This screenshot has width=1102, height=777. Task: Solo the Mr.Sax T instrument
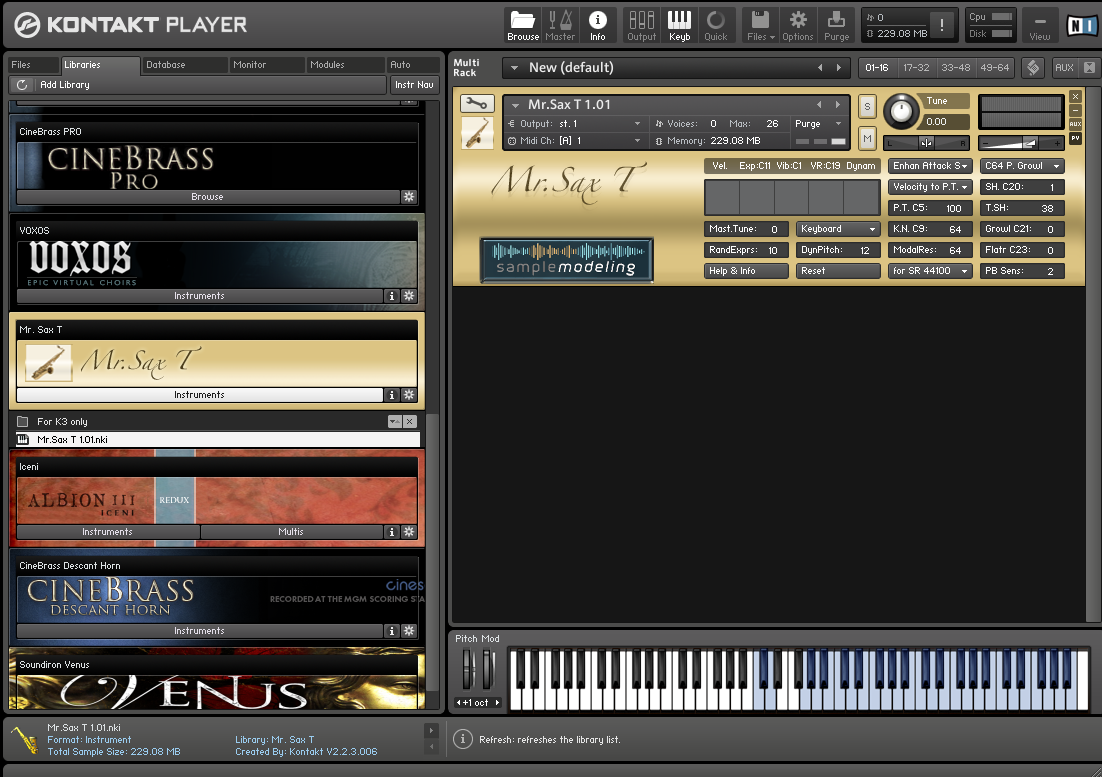coord(867,107)
